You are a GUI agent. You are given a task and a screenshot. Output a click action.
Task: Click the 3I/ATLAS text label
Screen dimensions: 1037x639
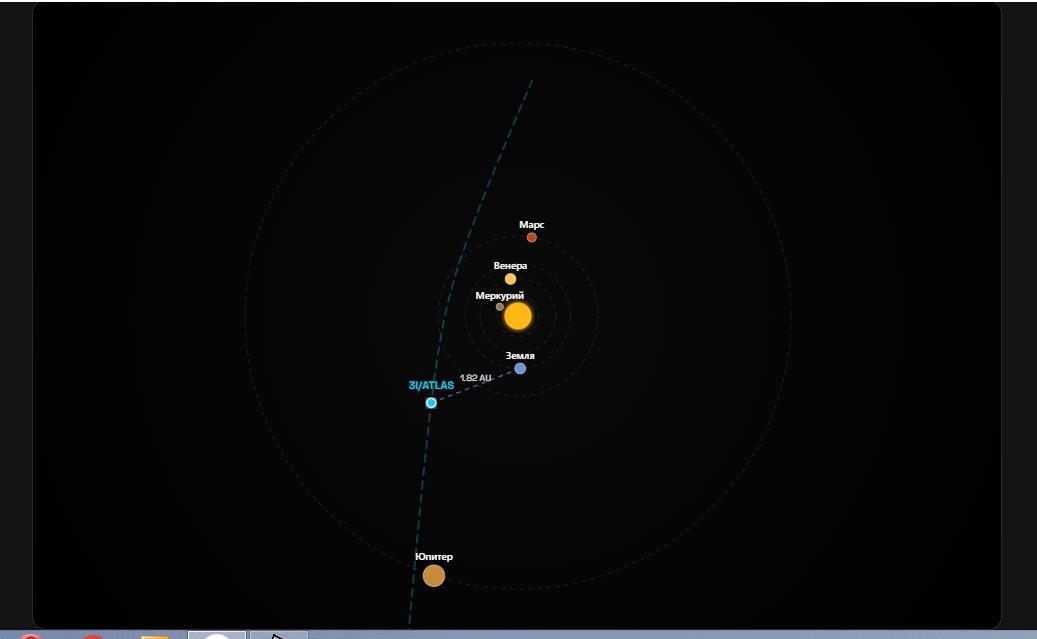pos(431,386)
